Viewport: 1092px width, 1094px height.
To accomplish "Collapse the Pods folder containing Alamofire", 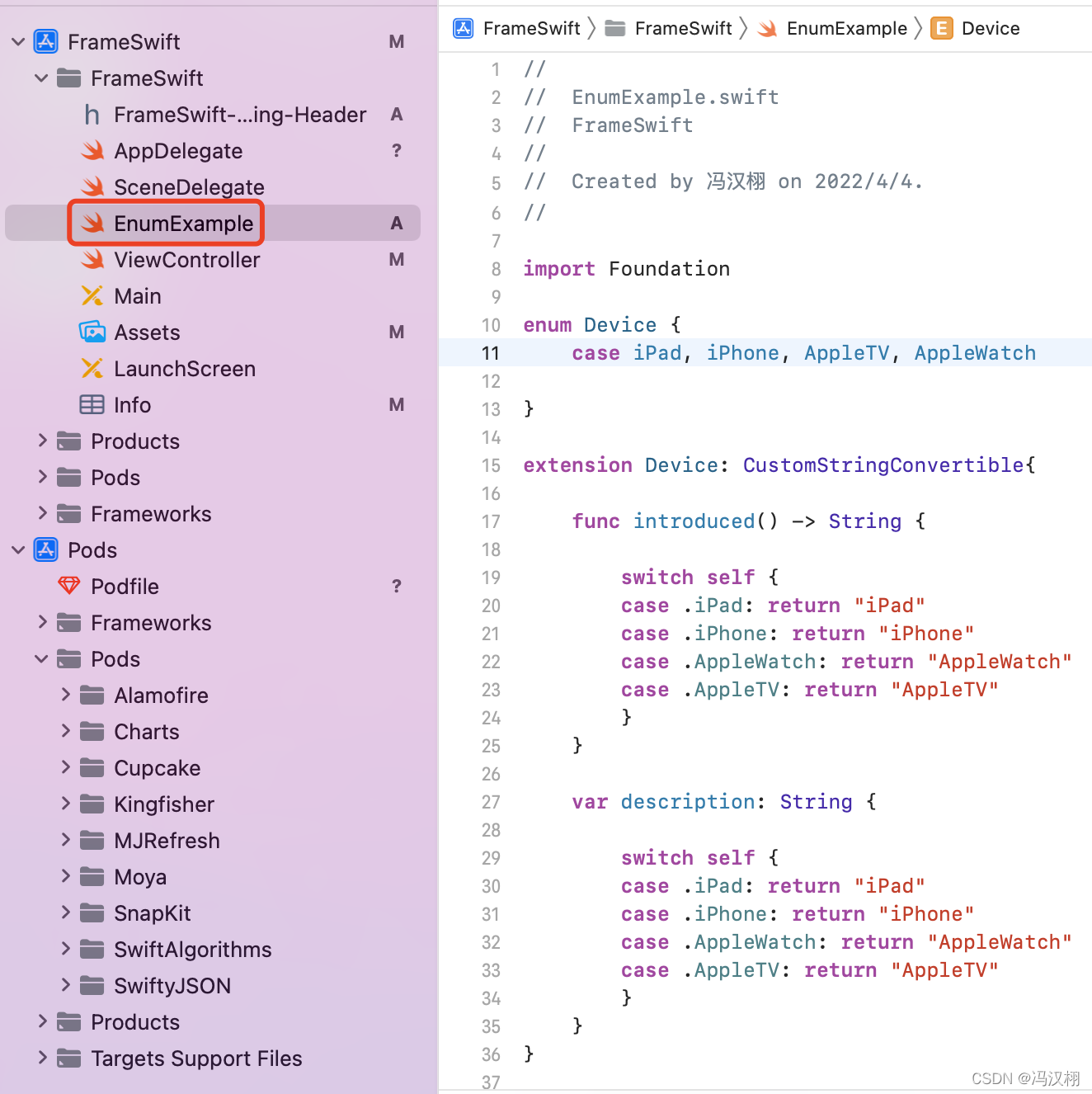I will (x=41, y=658).
